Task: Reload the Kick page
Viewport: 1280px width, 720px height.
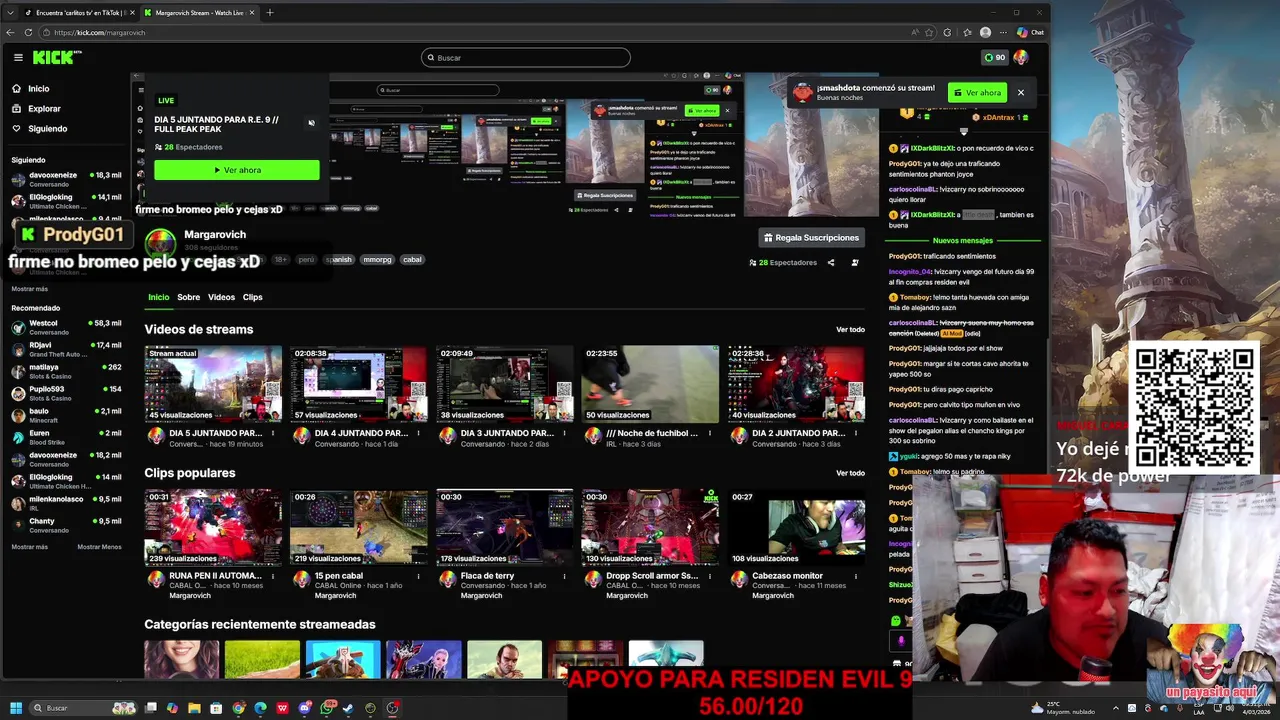Action: point(28,32)
